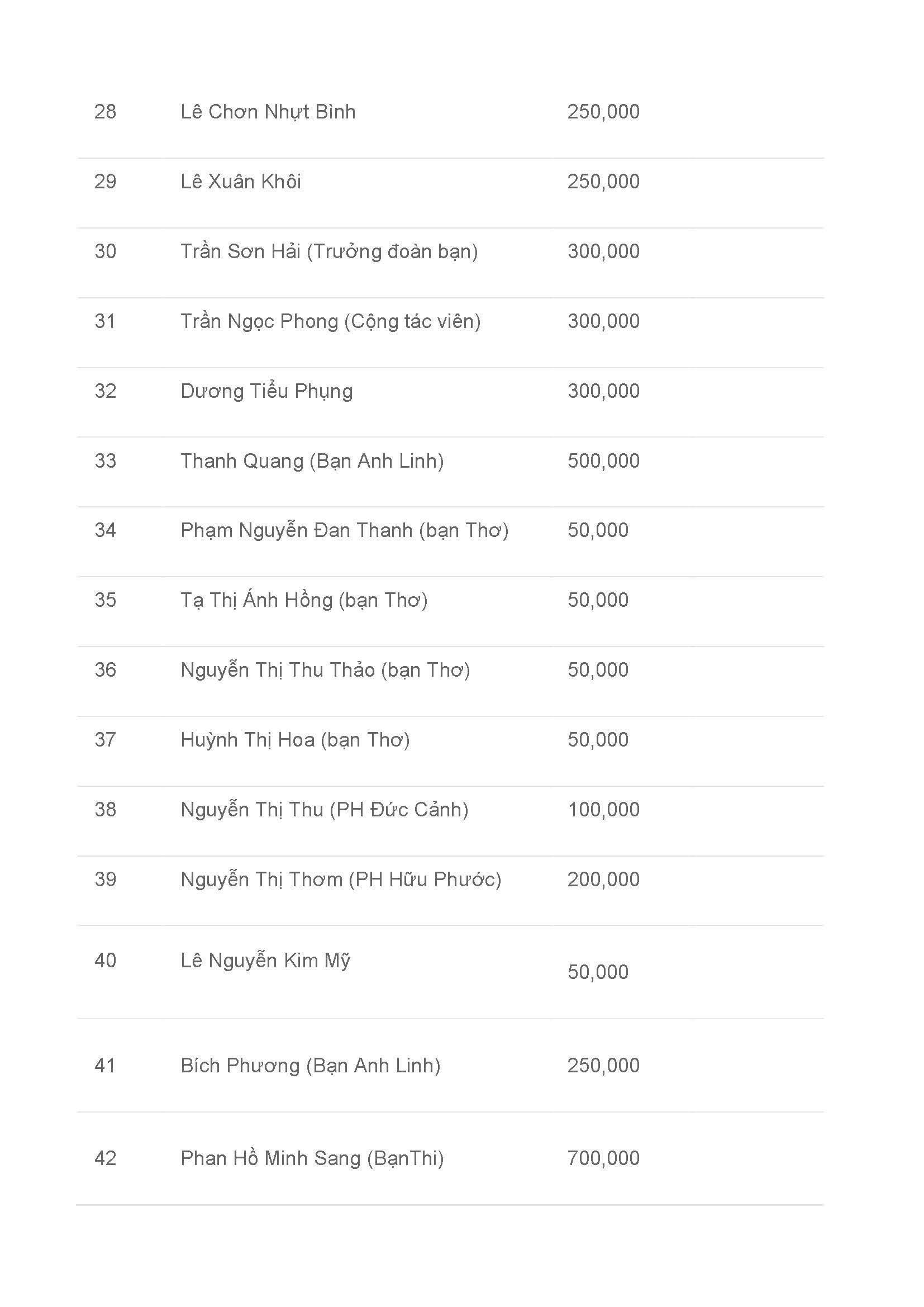
Task: Click Nguyễn Thị Thu Thảo (bạn Thơ)
Action: [x=326, y=671]
